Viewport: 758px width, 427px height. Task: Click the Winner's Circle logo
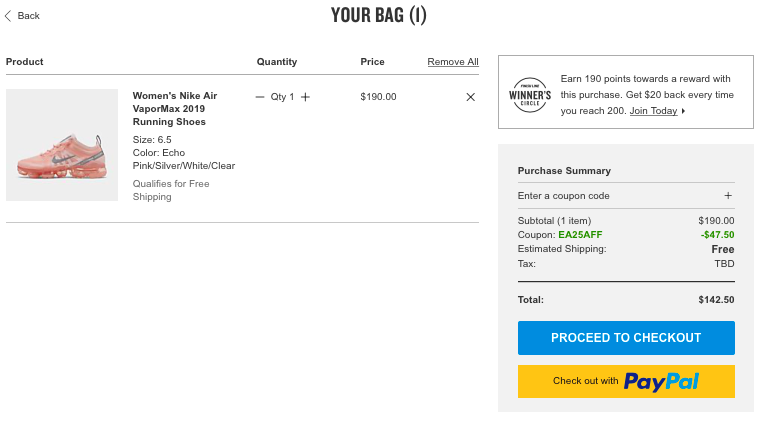[530, 95]
